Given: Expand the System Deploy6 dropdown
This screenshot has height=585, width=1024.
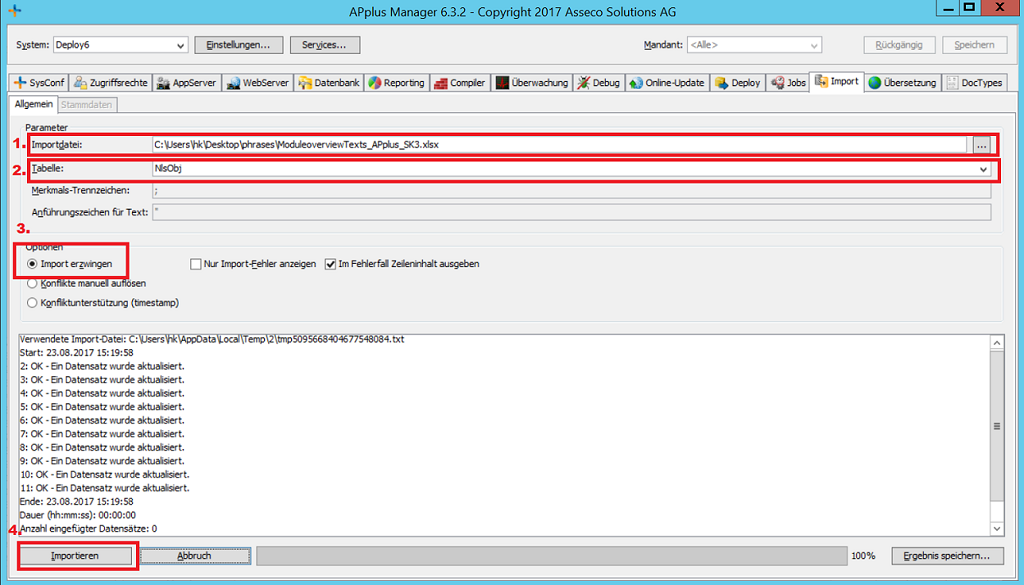Looking at the screenshot, I should tap(181, 45).
